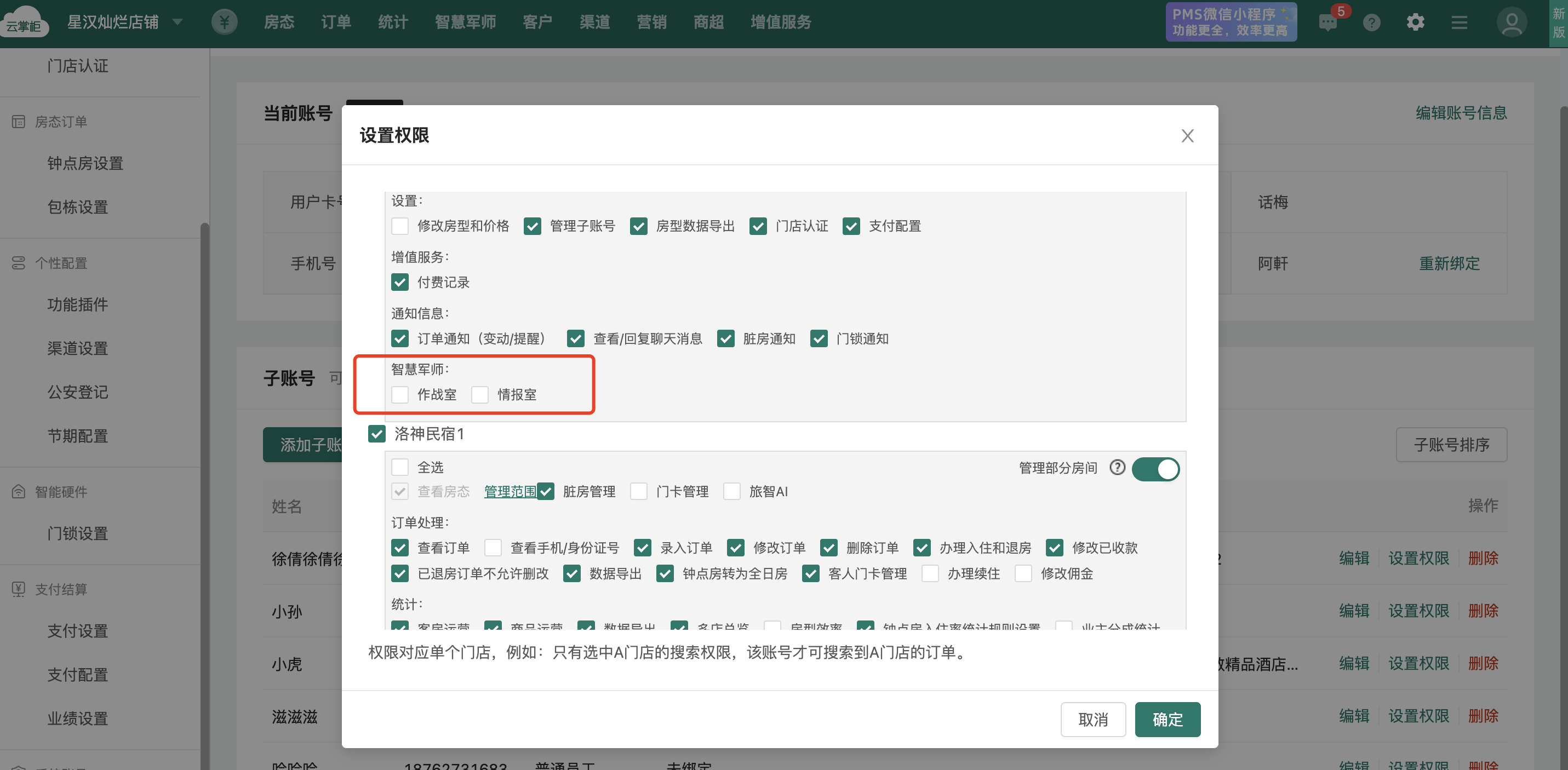Uncheck the 删除订单 checkbox
The width and height of the screenshot is (1568, 770).
828,547
